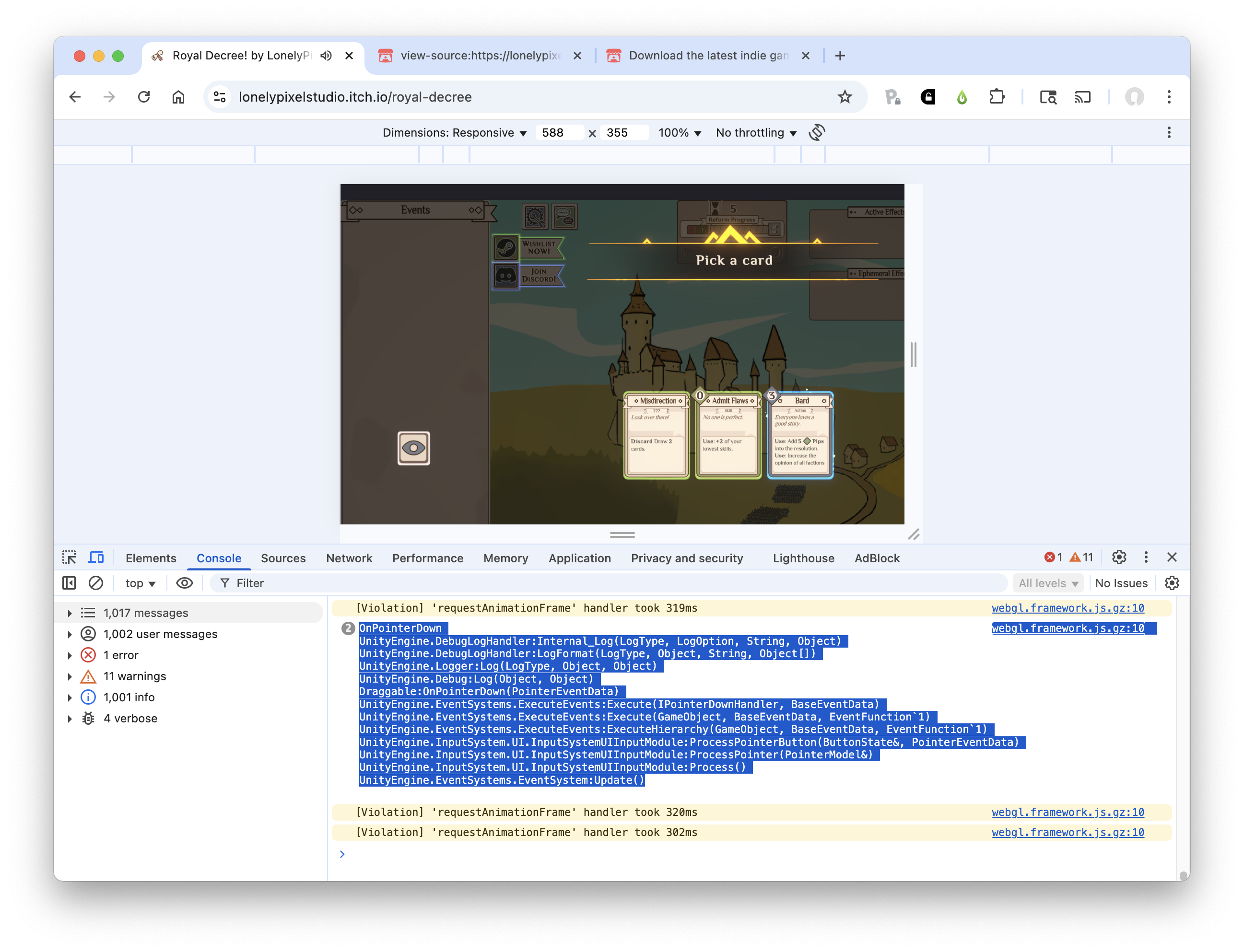
Task: Open the game chat bubble icon
Action: pos(564,217)
